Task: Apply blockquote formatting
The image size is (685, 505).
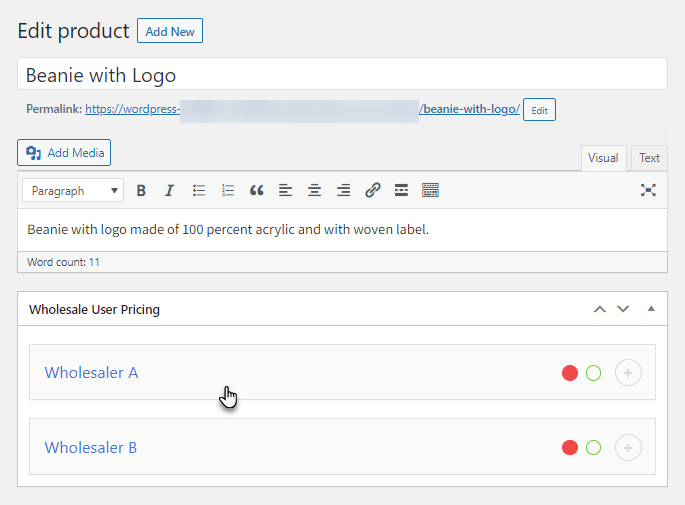Action: 257,190
